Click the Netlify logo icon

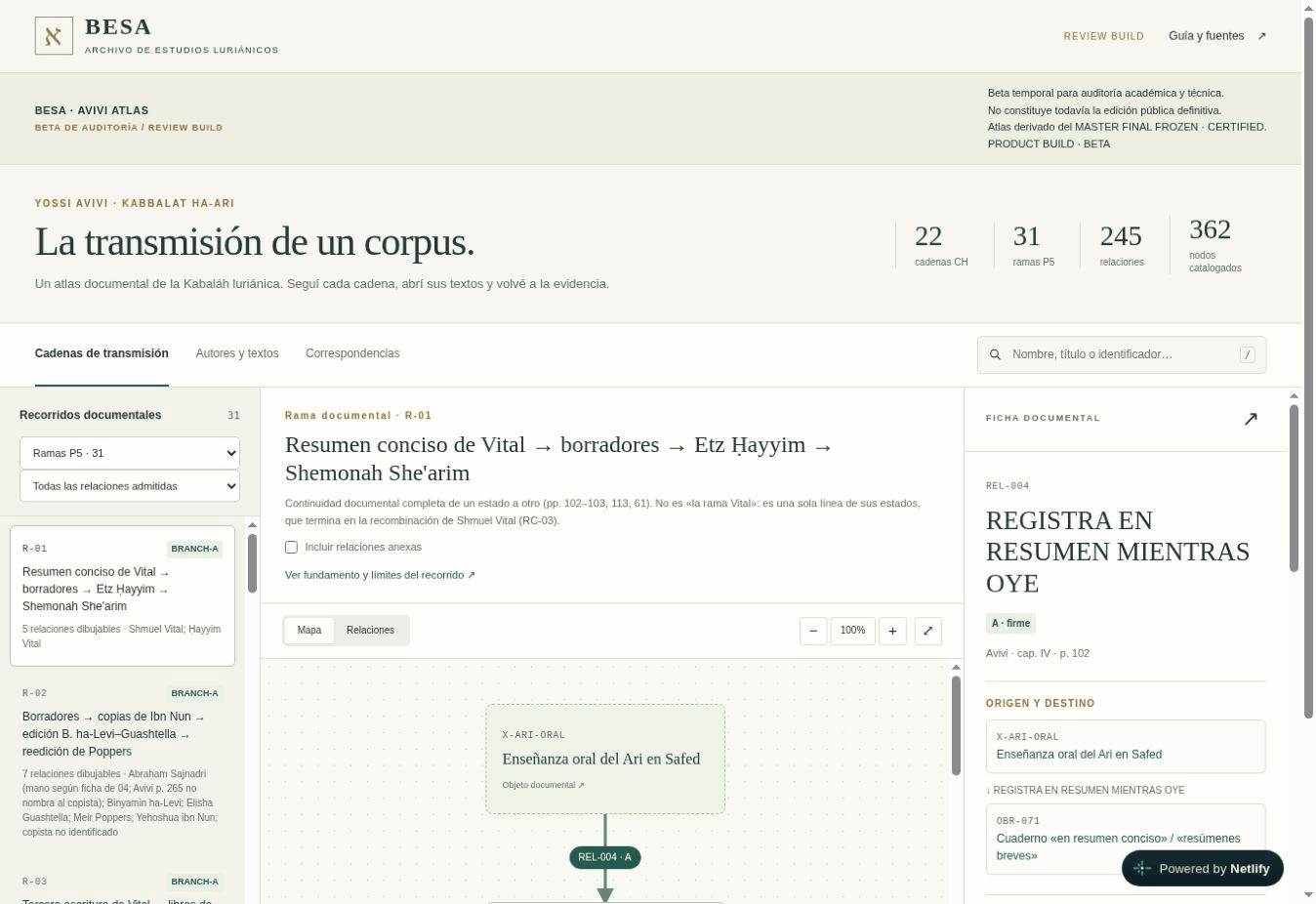[1142, 868]
